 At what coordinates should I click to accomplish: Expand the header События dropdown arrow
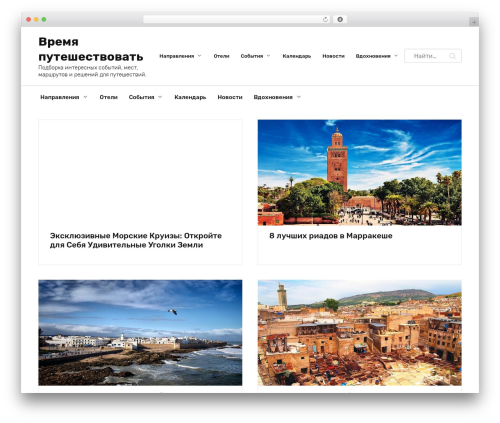point(268,56)
